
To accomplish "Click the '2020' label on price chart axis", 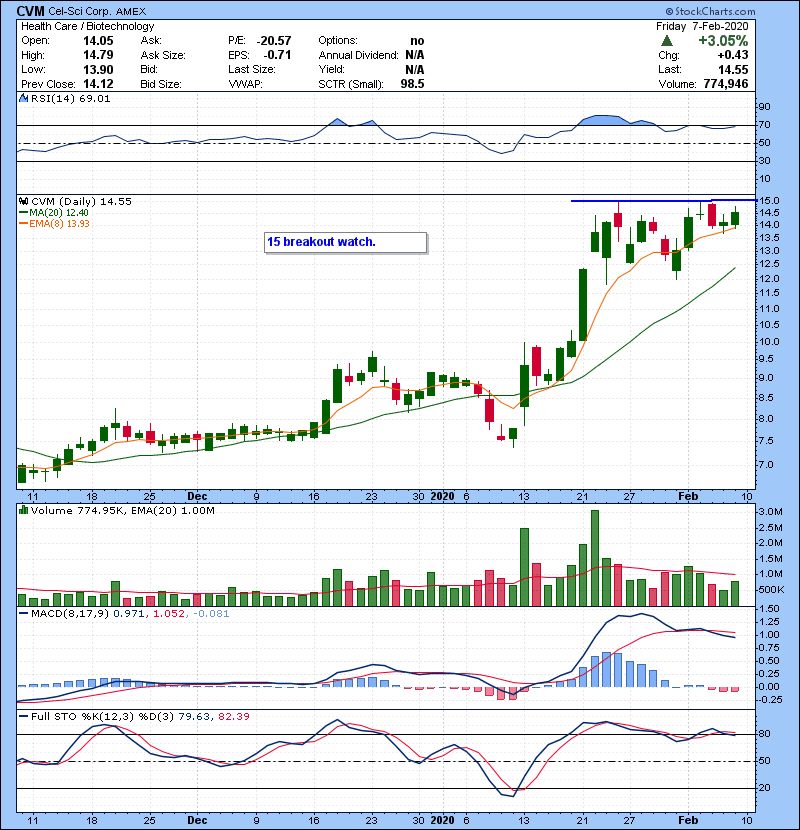I will pos(442,497).
